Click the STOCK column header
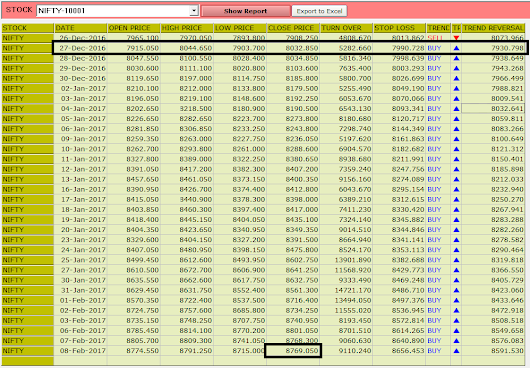Image resolution: width=530 pixels, height=368 pixels. pyautogui.click(x=27, y=28)
